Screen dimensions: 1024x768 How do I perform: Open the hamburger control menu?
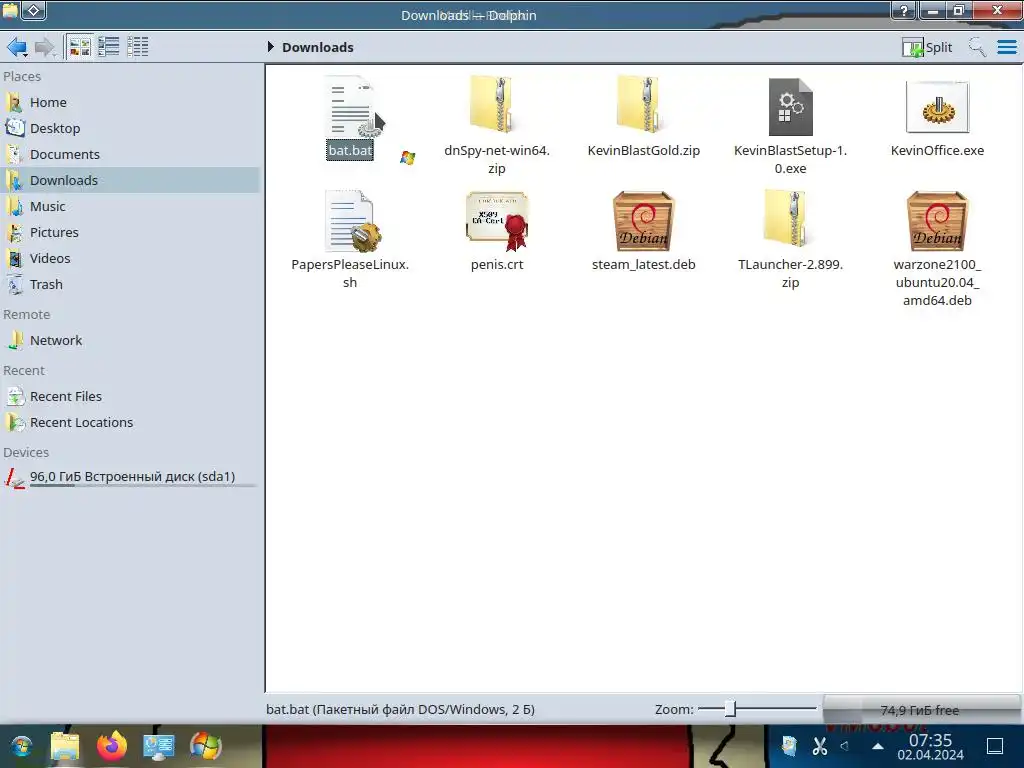1007,47
